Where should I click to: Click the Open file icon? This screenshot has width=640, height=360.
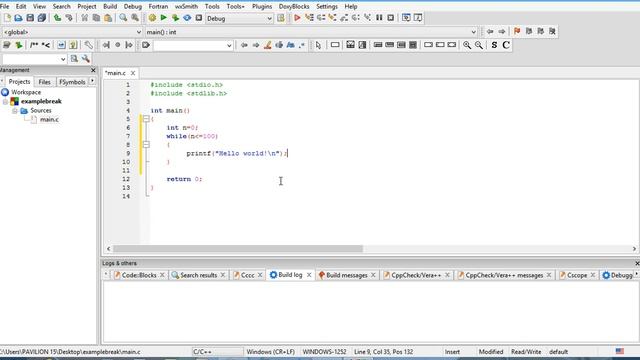pos(18,18)
